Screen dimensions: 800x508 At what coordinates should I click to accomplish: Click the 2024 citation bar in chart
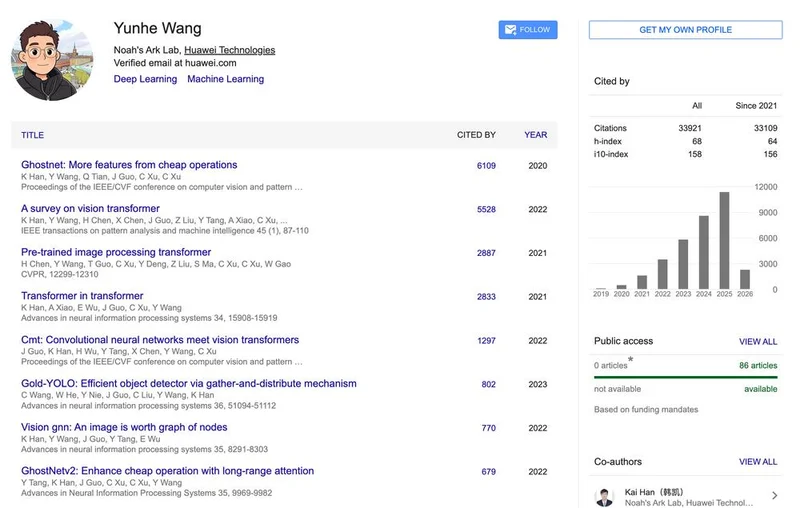703,252
